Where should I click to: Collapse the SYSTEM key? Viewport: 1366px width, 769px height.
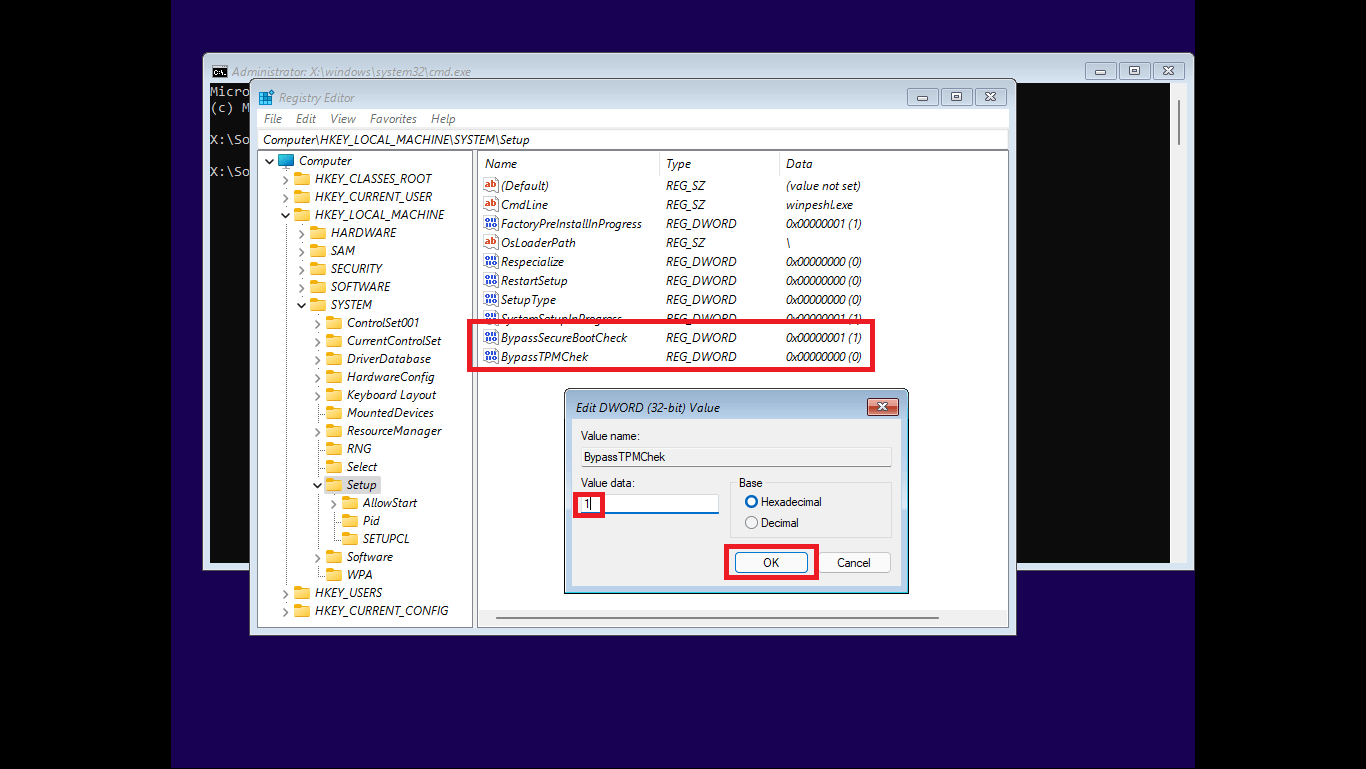(x=302, y=305)
